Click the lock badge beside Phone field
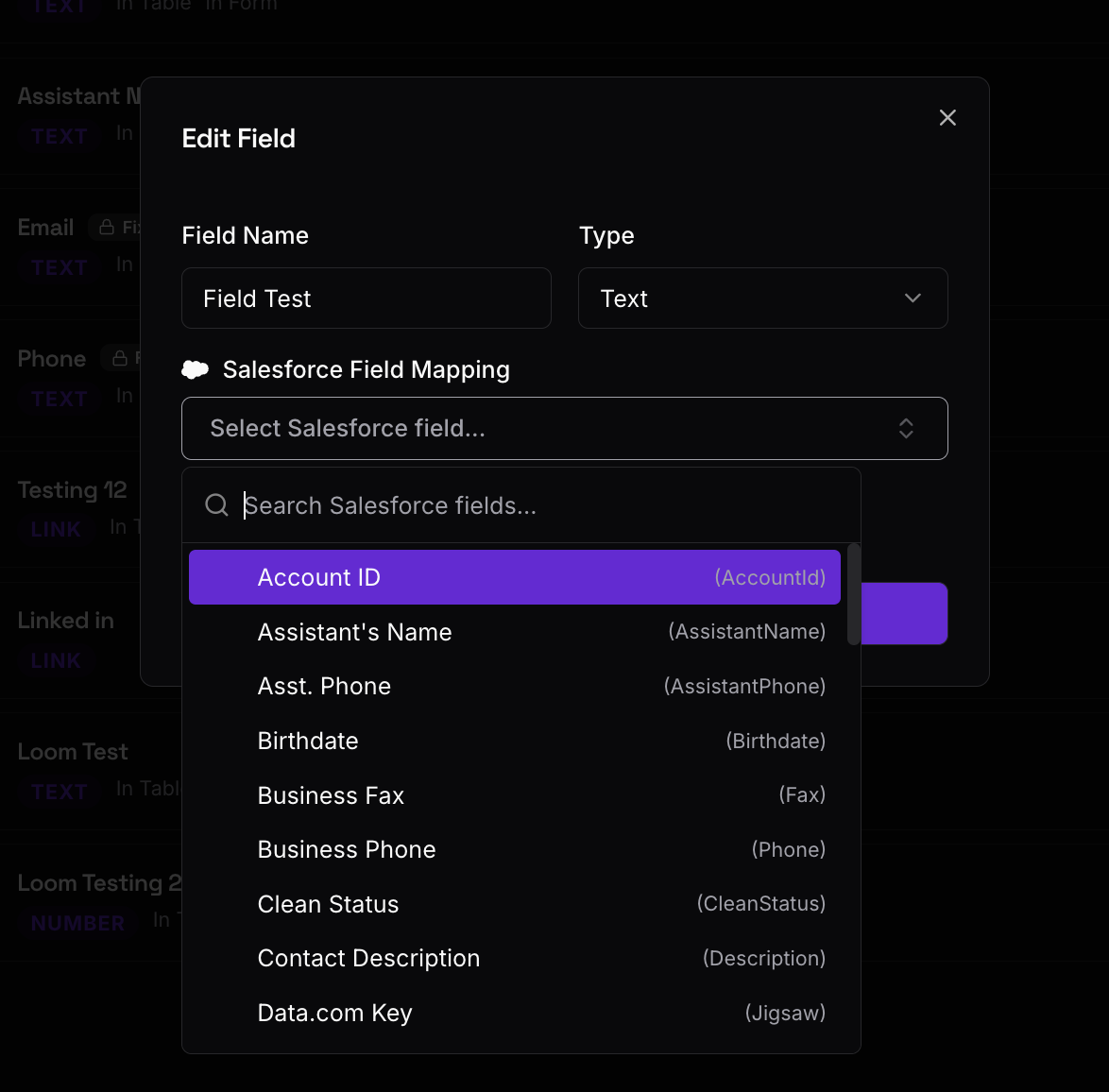The image size is (1109, 1092). pyautogui.click(x=119, y=358)
